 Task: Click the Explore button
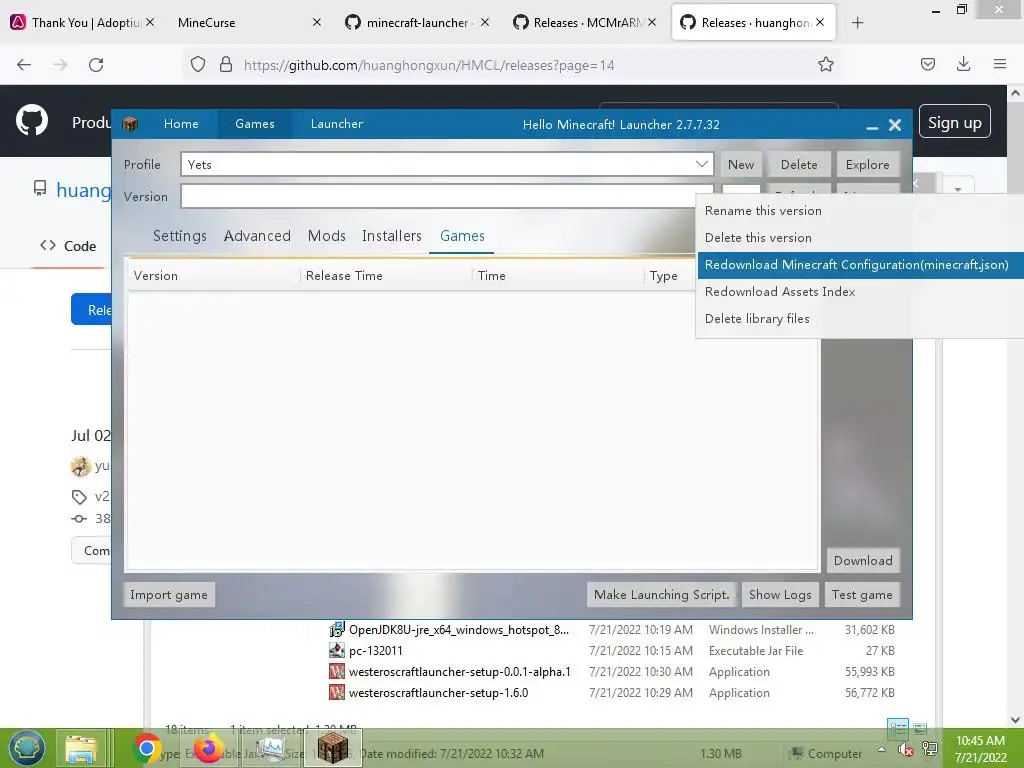click(x=867, y=165)
